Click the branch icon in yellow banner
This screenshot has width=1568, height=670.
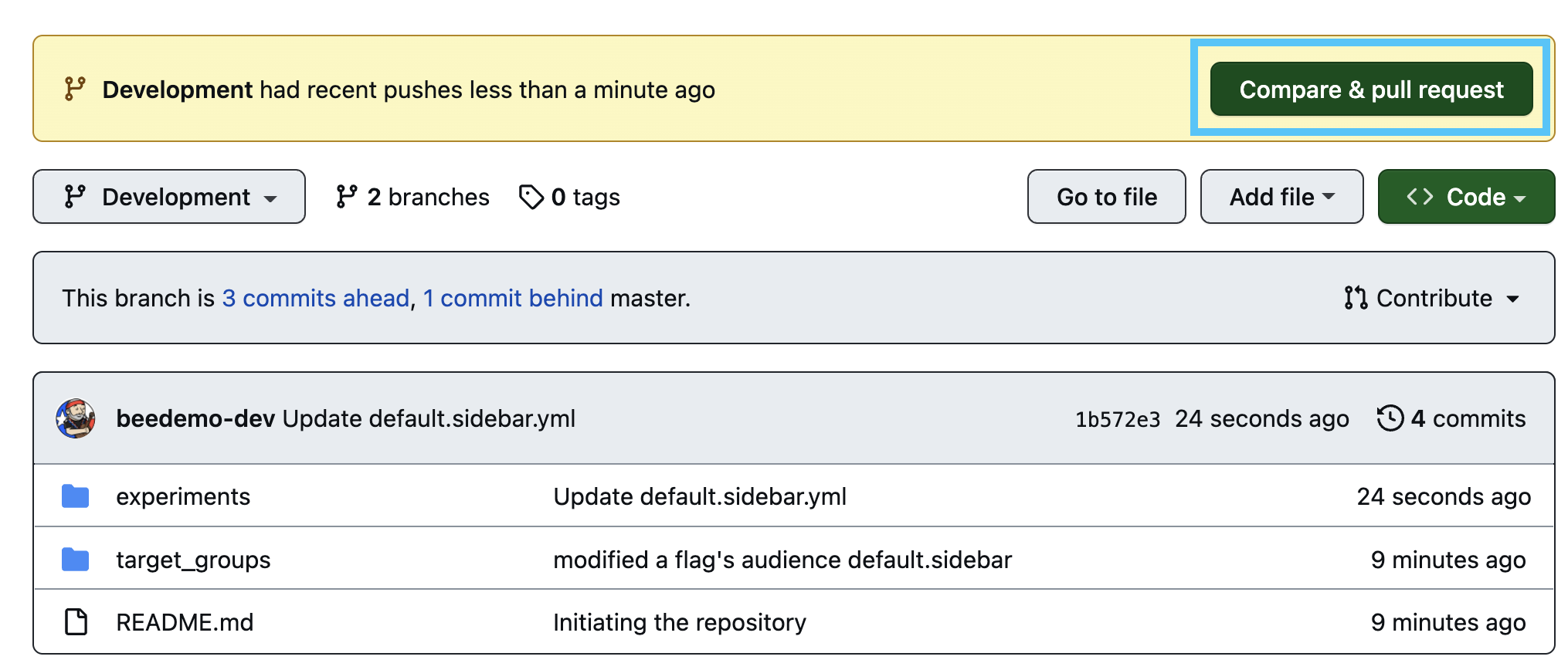point(75,90)
